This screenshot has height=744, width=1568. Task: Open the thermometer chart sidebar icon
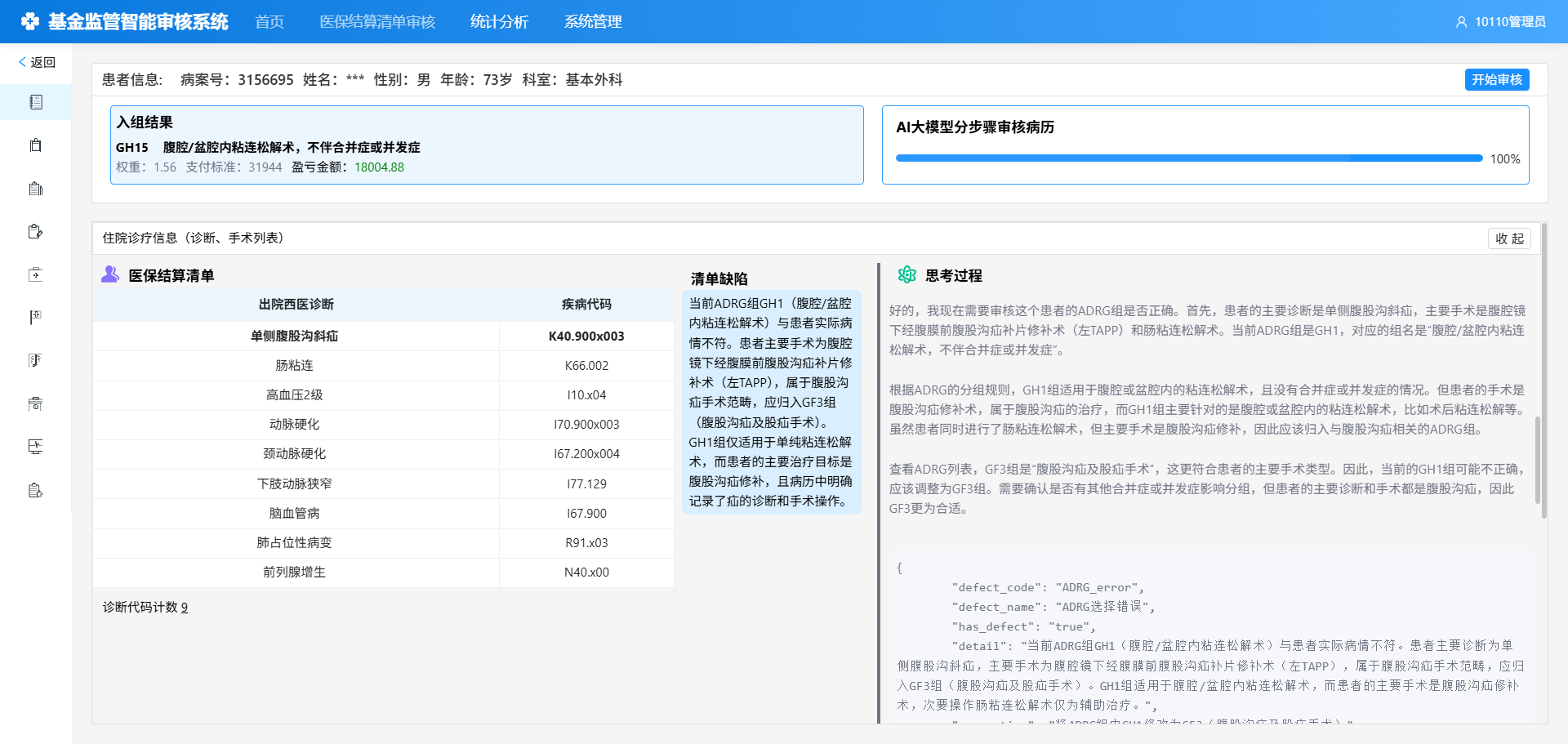(35, 361)
